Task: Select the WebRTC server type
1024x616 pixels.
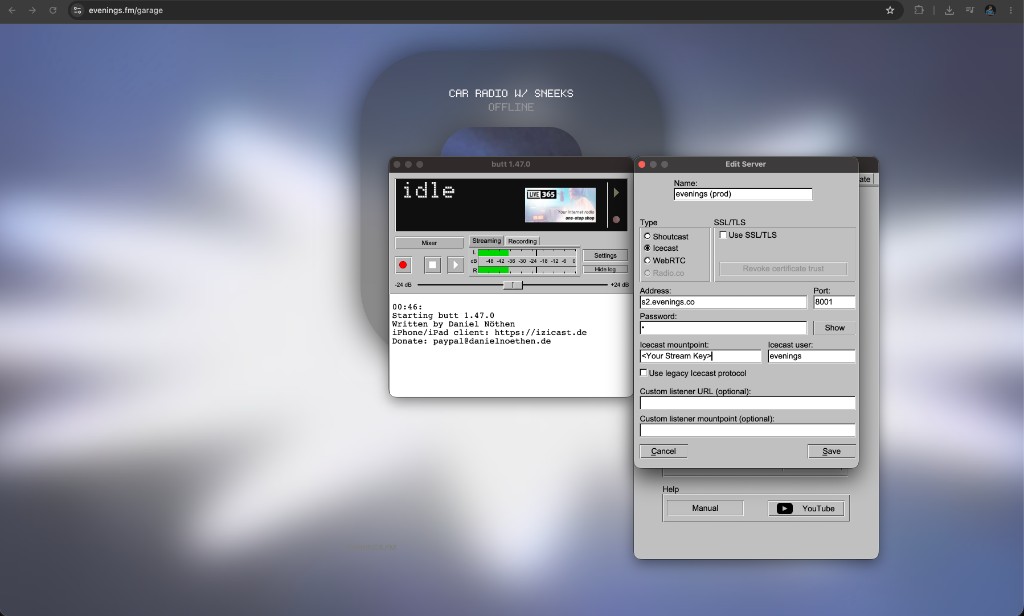Action: pos(665,260)
